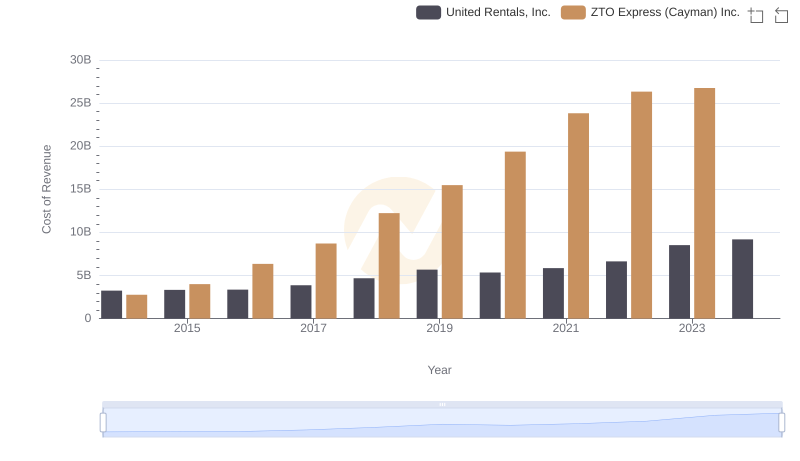Select the United Rentals bar for 2015
The image size is (800, 461).
[174, 304]
